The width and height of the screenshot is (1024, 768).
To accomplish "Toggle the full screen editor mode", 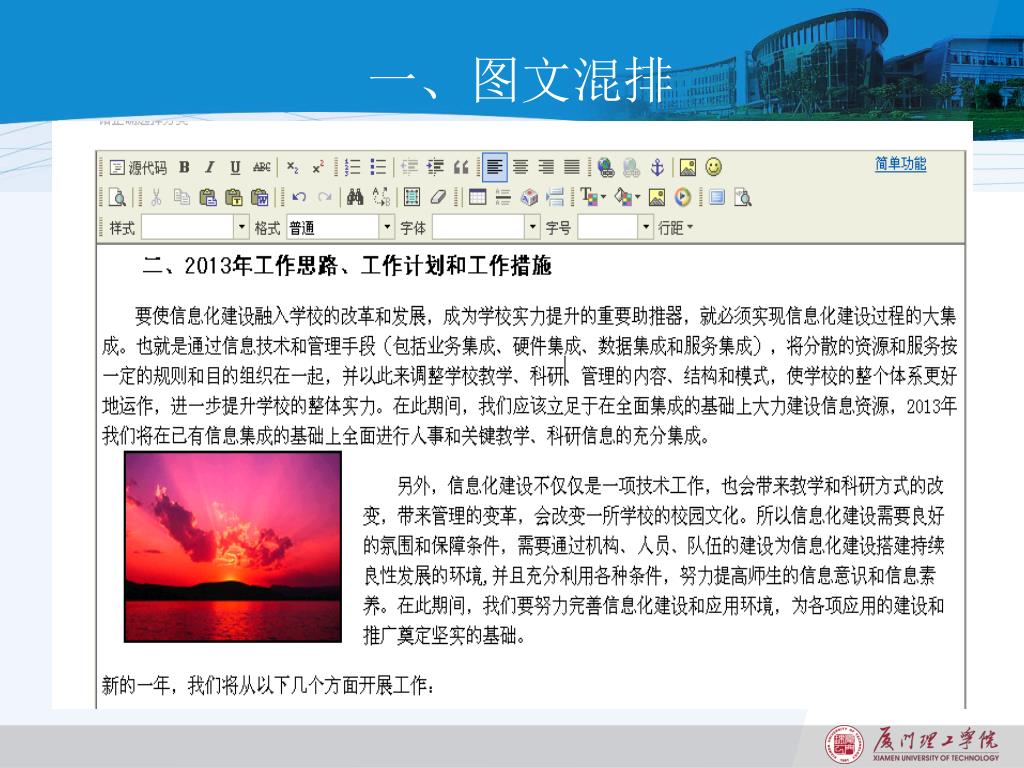I will click(717, 197).
